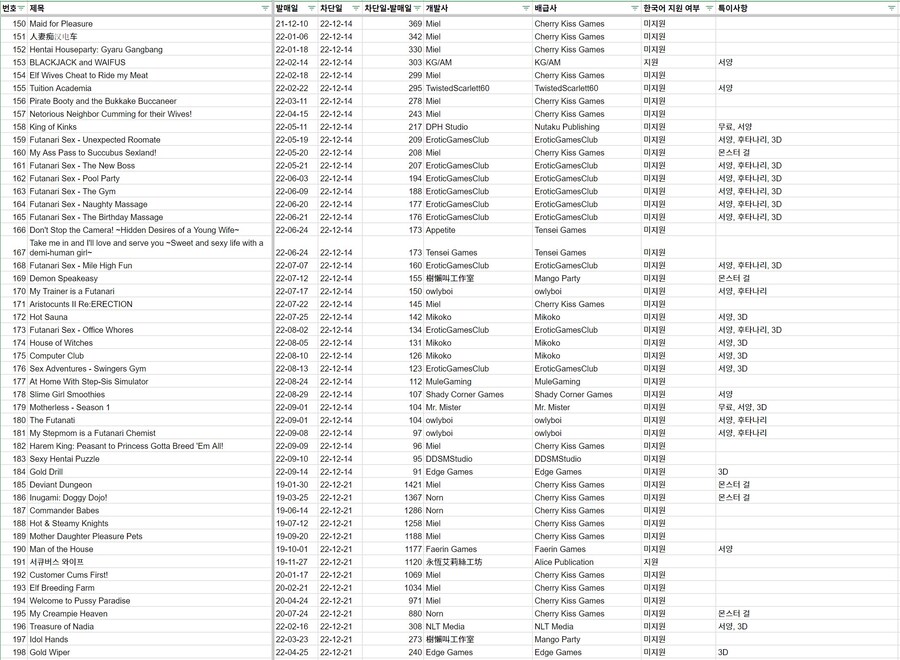
Task: Select the 'Deviant Dungeon' title cell
Action: [x=149, y=485]
